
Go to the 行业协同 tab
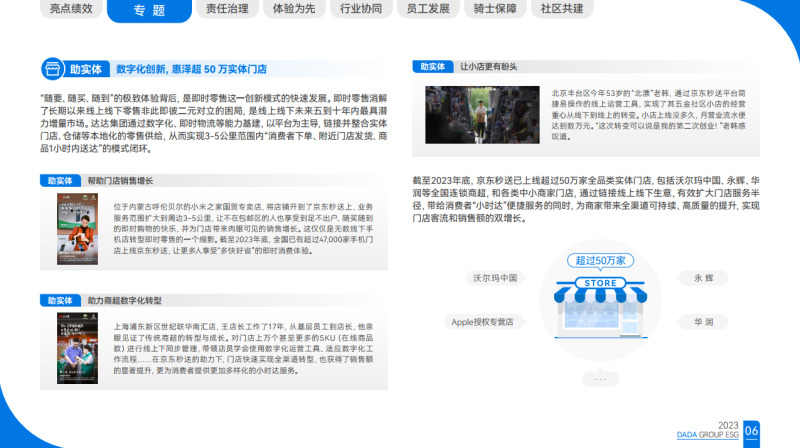(x=361, y=9)
